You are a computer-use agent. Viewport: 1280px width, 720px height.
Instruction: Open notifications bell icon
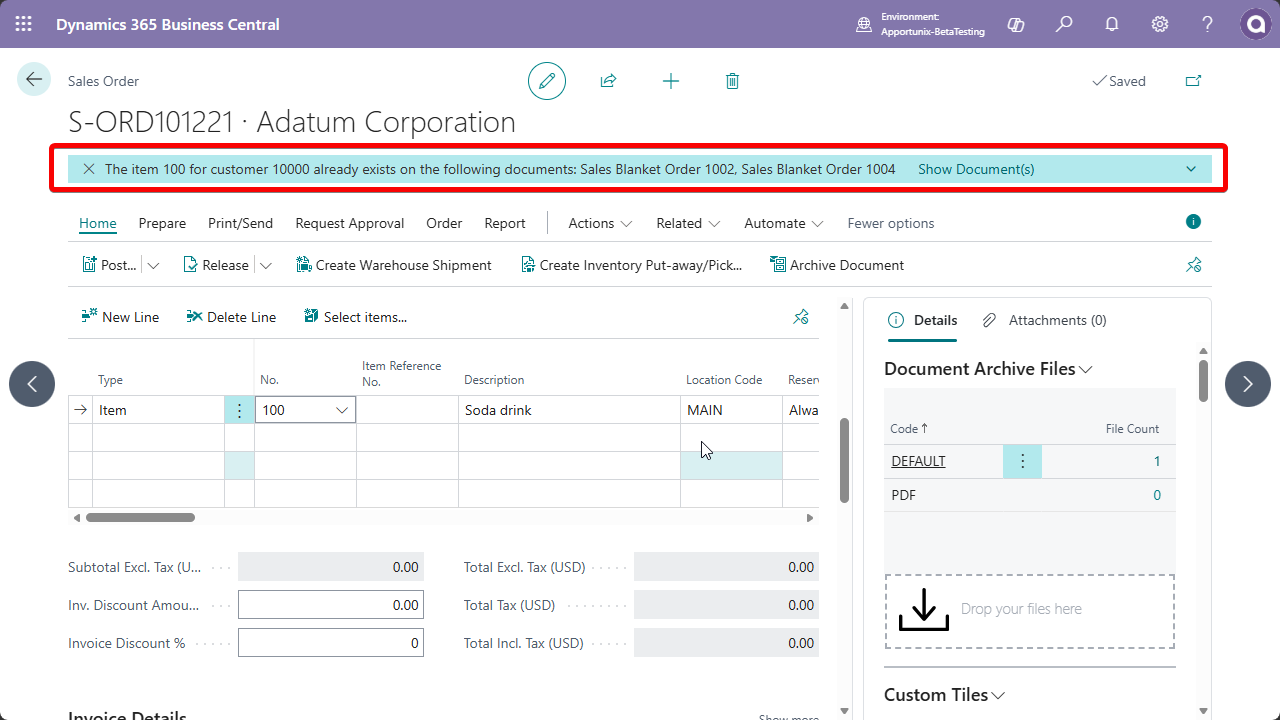coord(1112,24)
